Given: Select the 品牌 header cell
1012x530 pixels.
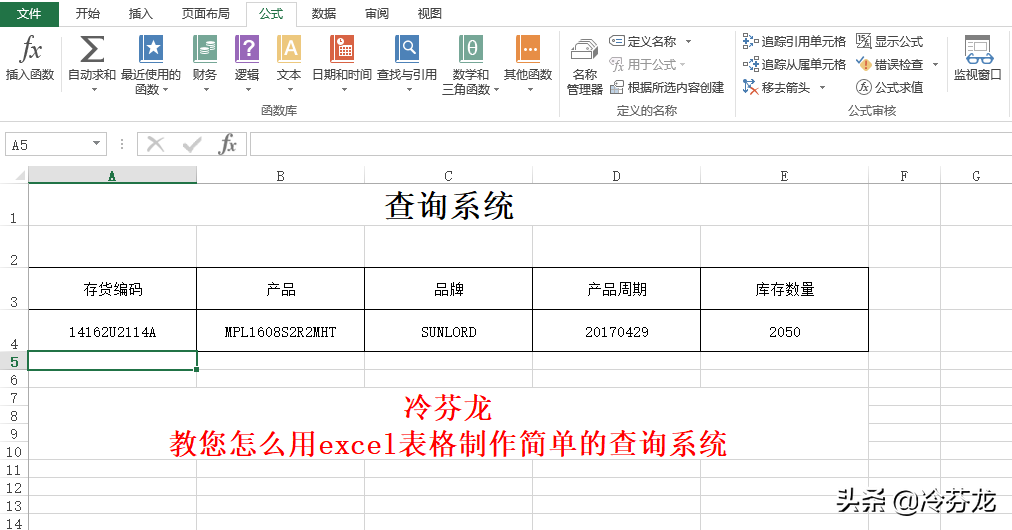Looking at the screenshot, I should (449, 289).
